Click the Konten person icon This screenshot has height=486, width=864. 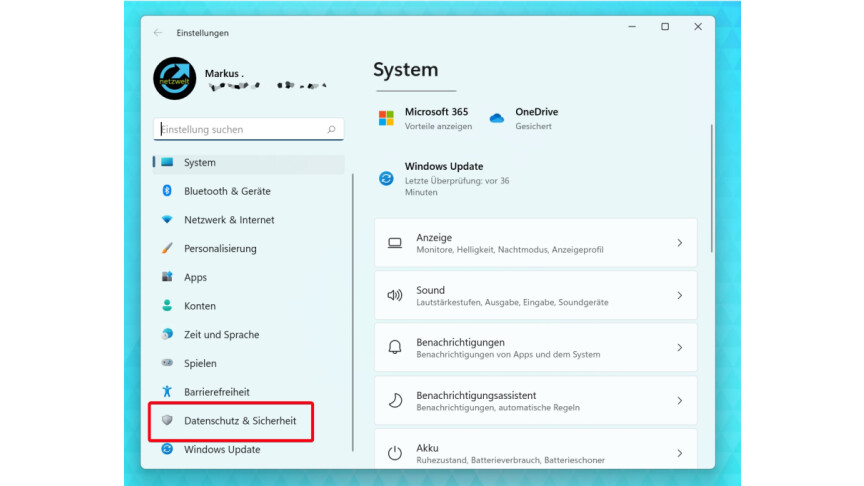point(167,305)
